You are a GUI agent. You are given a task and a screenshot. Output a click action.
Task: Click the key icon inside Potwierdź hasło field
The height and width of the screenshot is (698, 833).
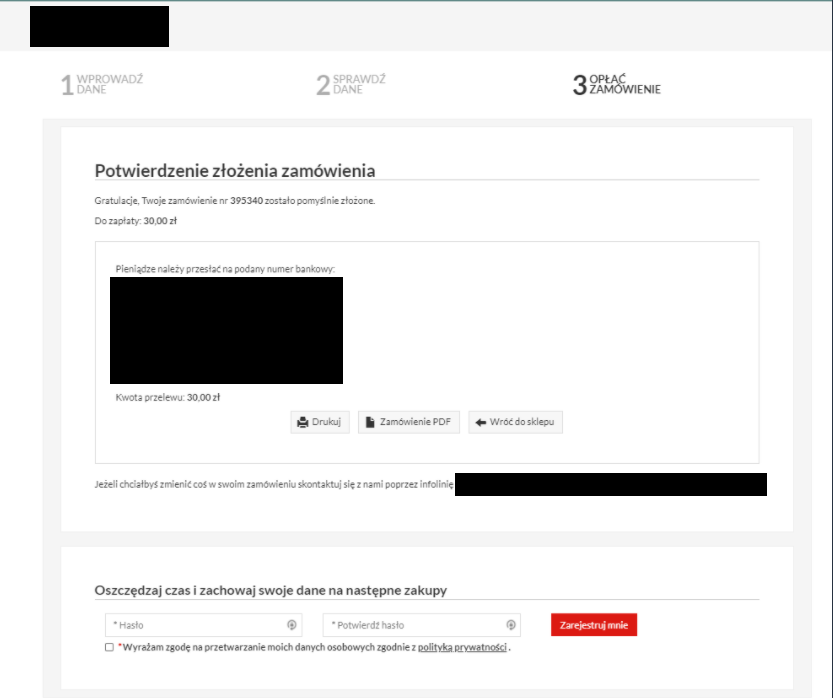coord(511,625)
